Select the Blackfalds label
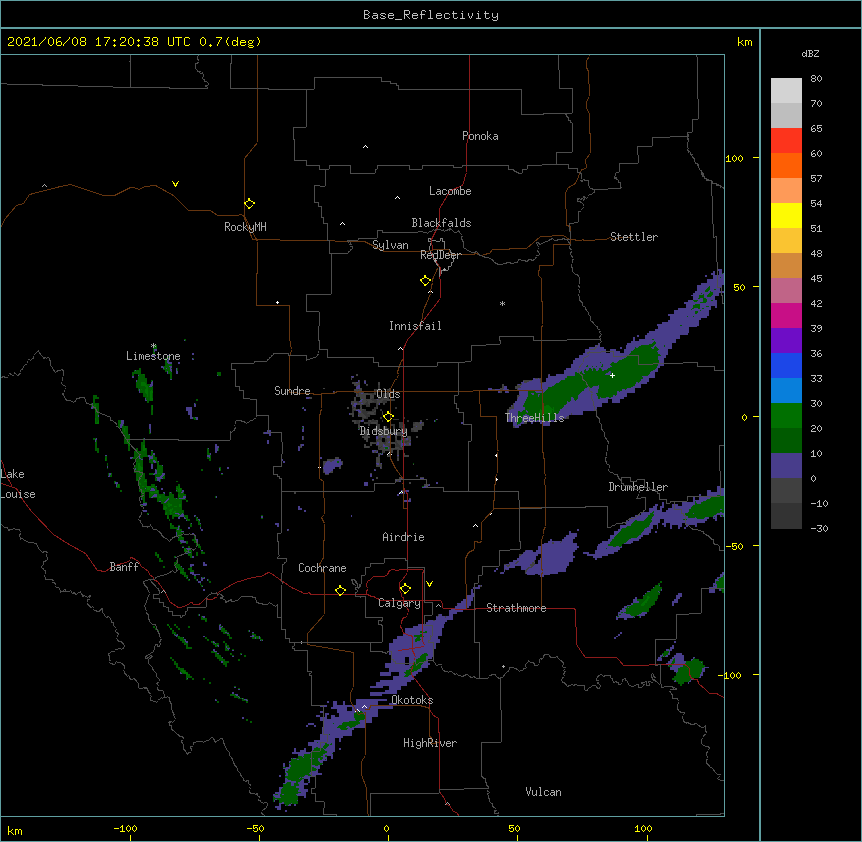The height and width of the screenshot is (842, 862). coord(441,223)
